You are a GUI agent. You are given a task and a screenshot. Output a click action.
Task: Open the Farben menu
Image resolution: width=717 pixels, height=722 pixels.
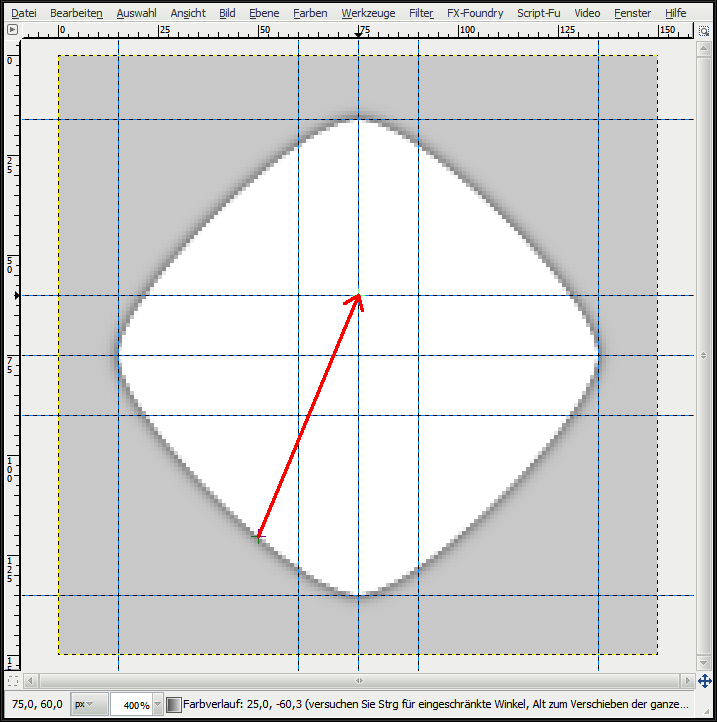[x=310, y=13]
